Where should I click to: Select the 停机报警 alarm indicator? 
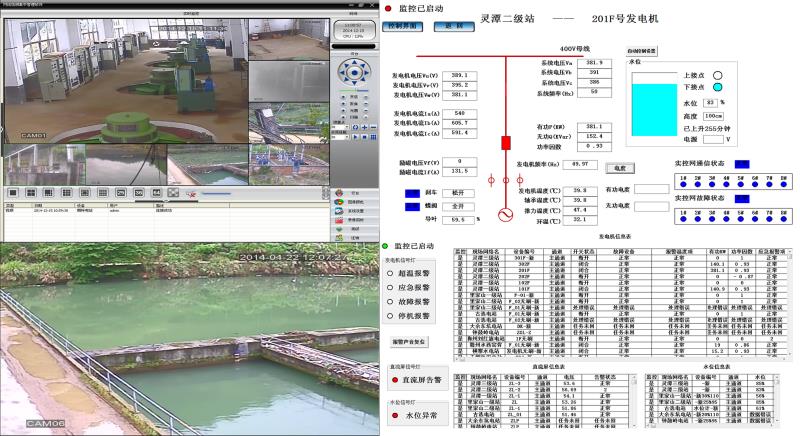391,315
